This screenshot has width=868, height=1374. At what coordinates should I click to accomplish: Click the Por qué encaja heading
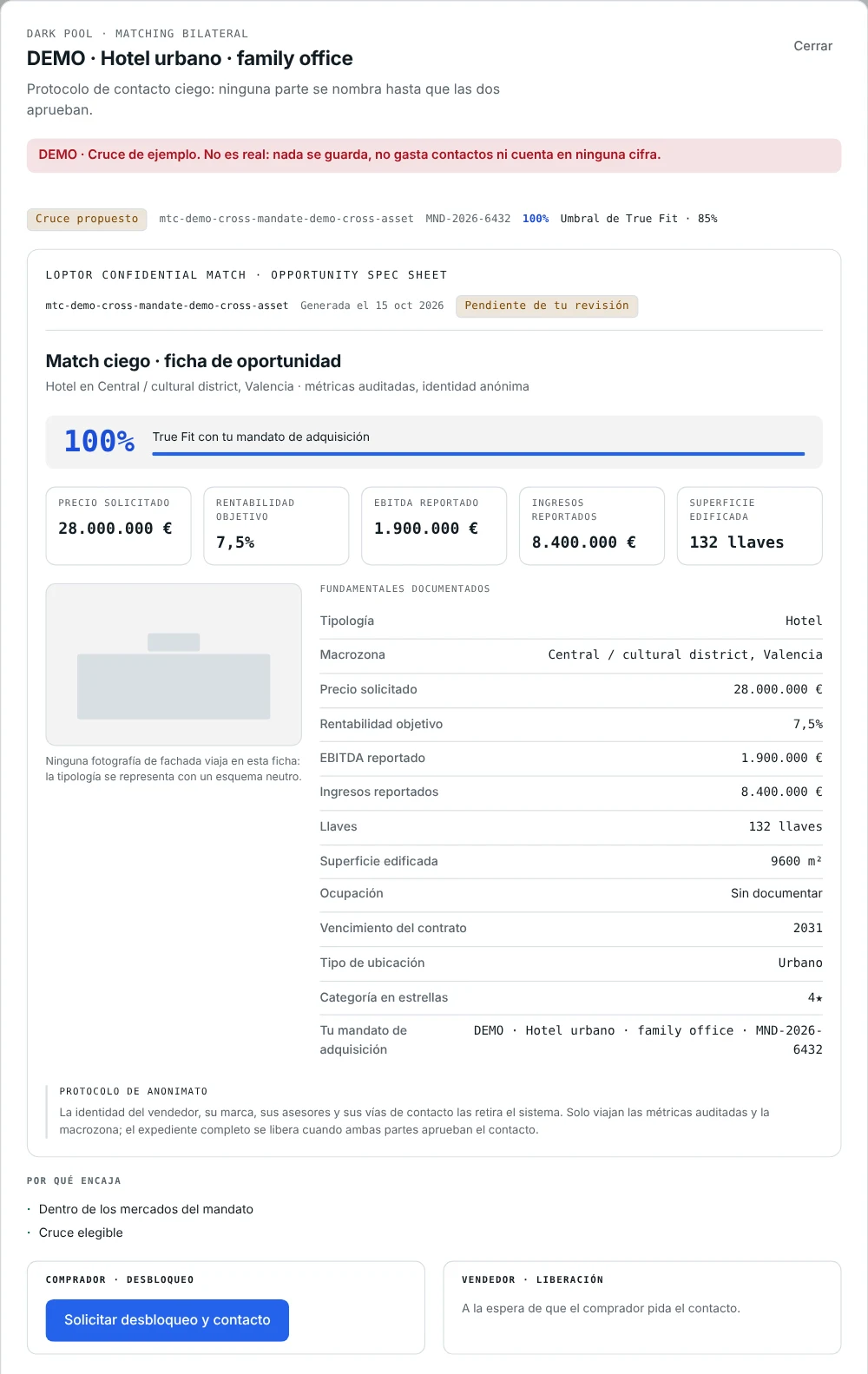click(x=74, y=1180)
